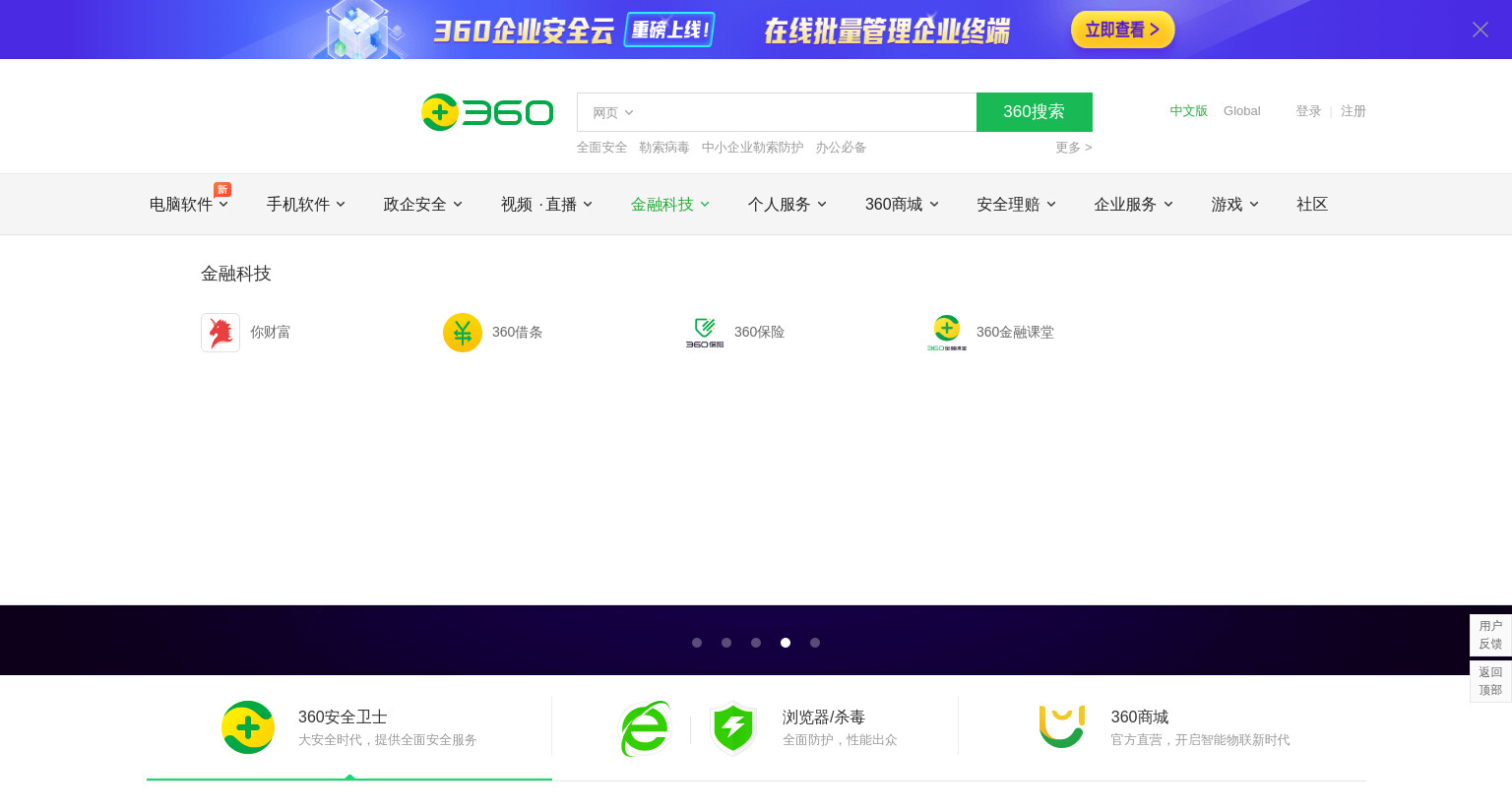Expand the 安全理赔 nav menu

point(1017,205)
